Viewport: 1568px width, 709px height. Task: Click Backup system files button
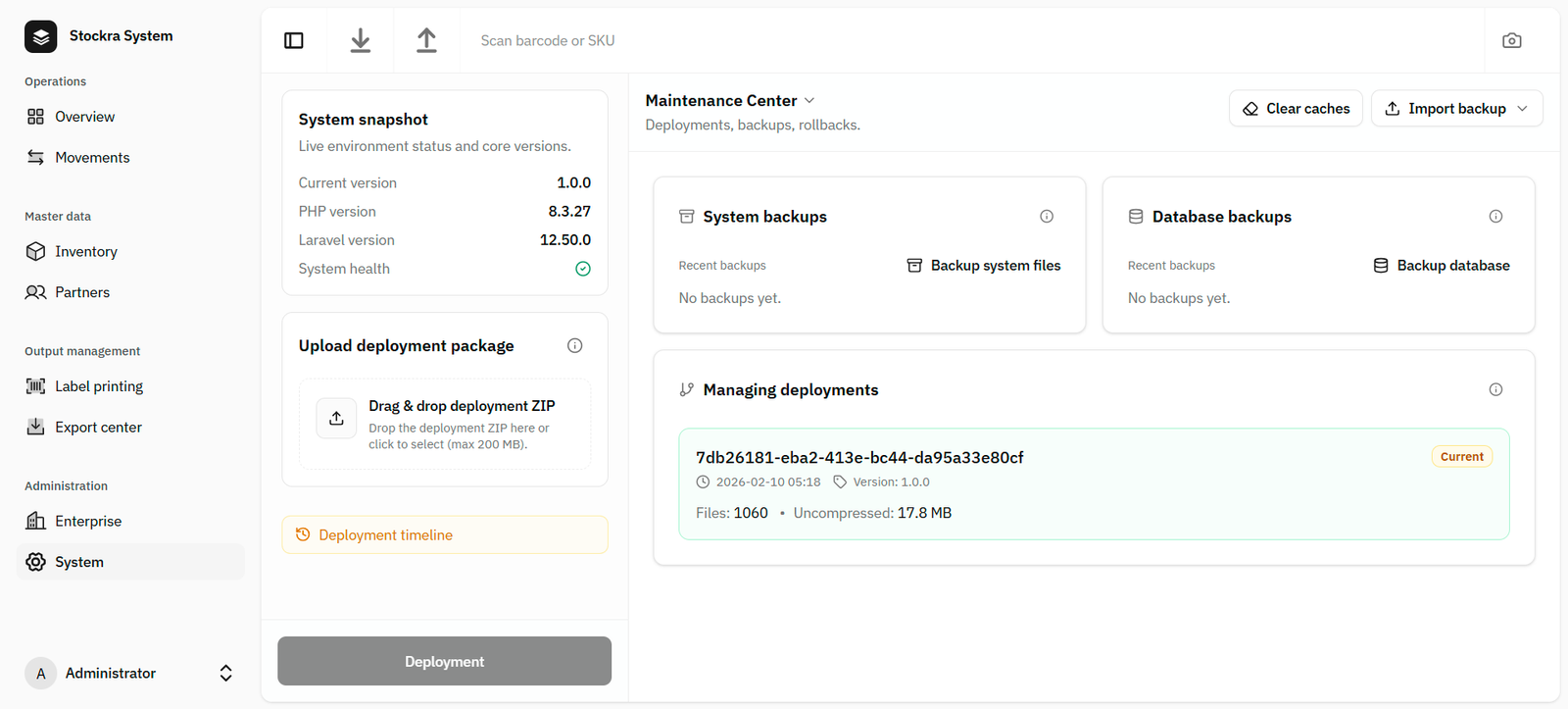click(984, 266)
